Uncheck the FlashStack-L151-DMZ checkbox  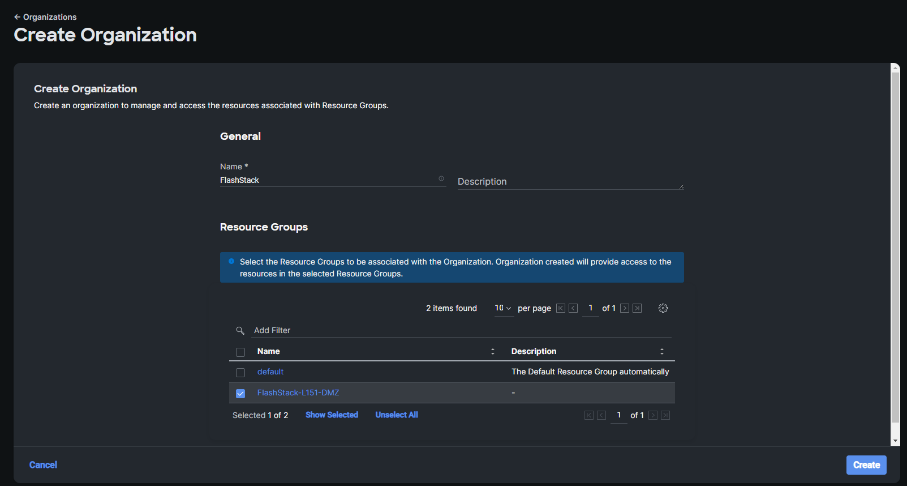click(x=240, y=393)
